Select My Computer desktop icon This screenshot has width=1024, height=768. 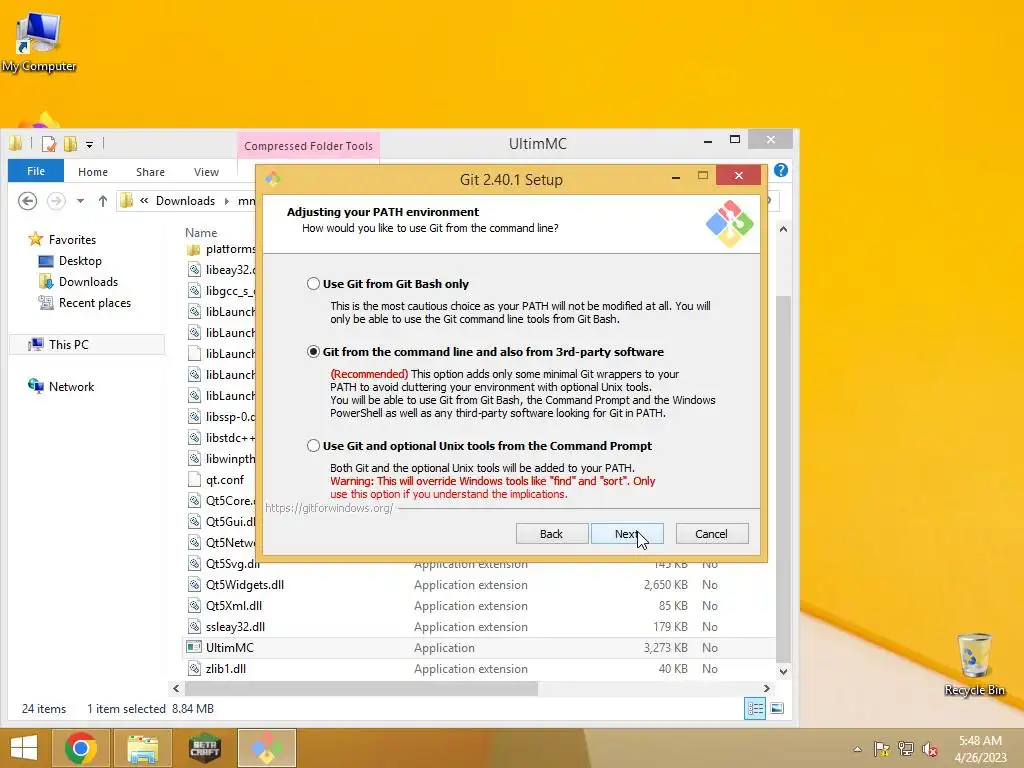pyautogui.click(x=39, y=40)
